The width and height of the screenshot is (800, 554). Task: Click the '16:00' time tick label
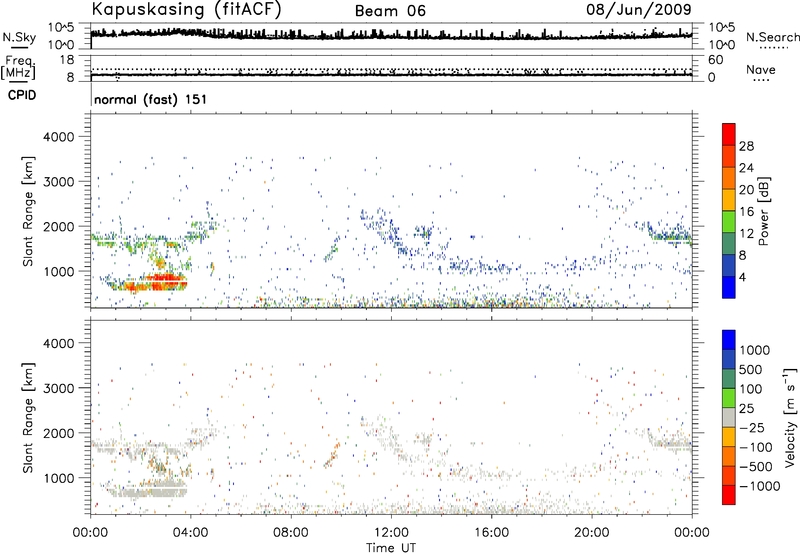491,533
